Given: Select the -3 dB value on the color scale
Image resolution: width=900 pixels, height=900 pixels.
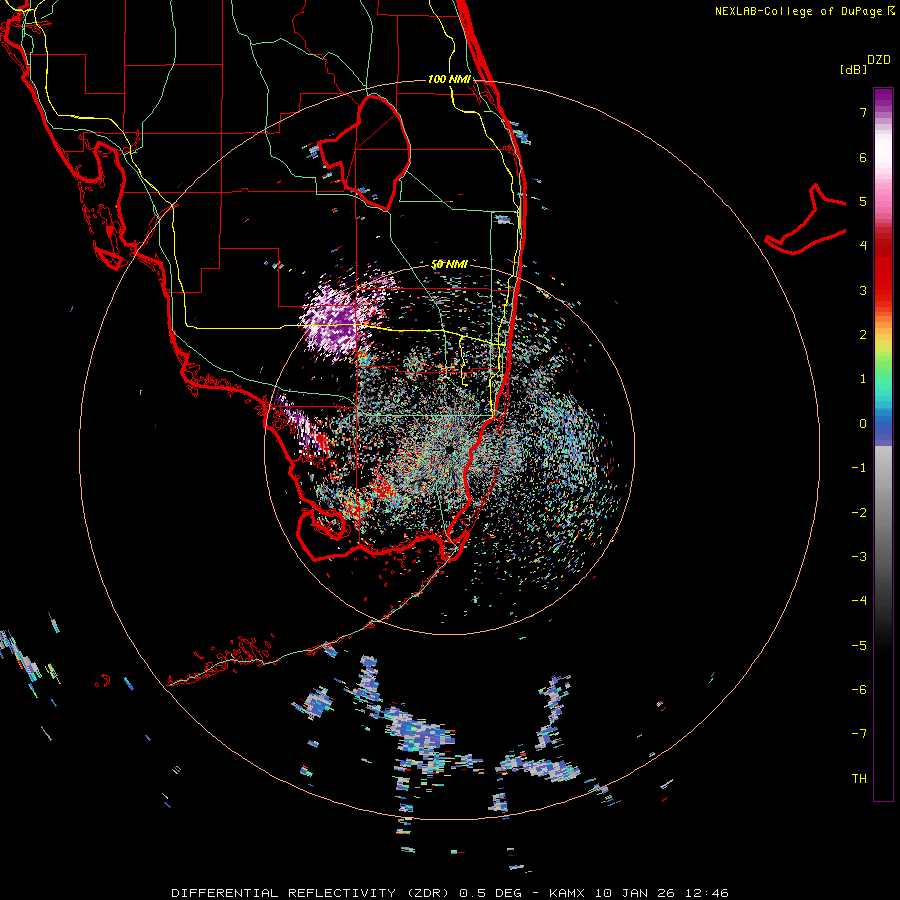Looking at the screenshot, I should [x=859, y=557].
